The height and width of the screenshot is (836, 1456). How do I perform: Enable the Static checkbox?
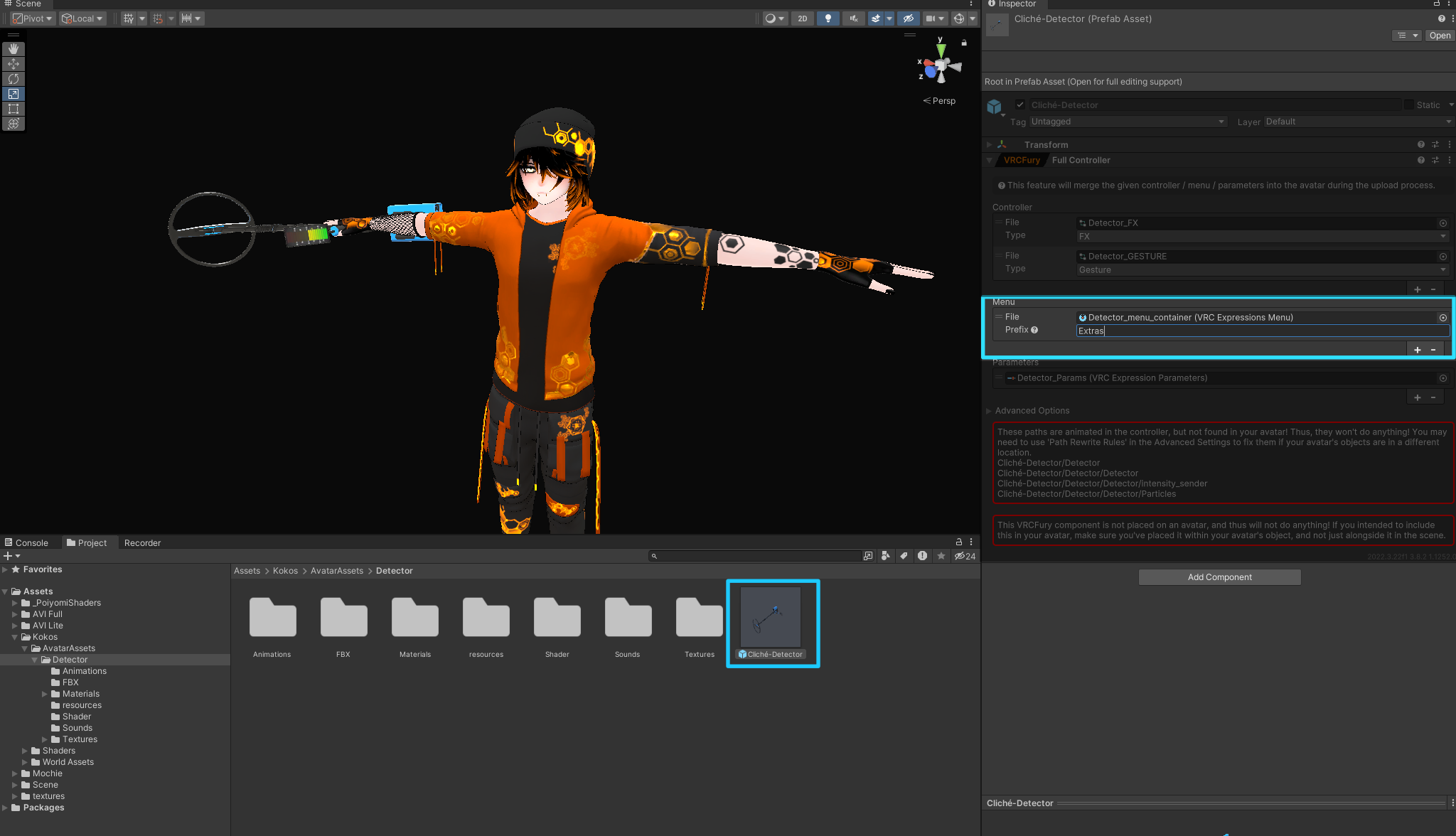1408,105
